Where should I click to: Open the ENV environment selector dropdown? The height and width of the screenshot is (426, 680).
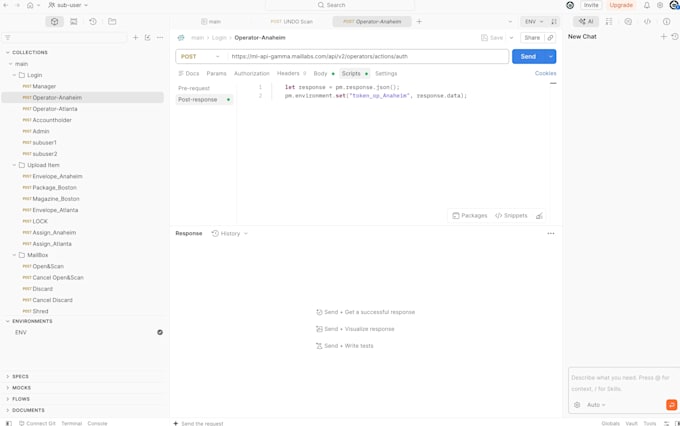[x=534, y=21]
